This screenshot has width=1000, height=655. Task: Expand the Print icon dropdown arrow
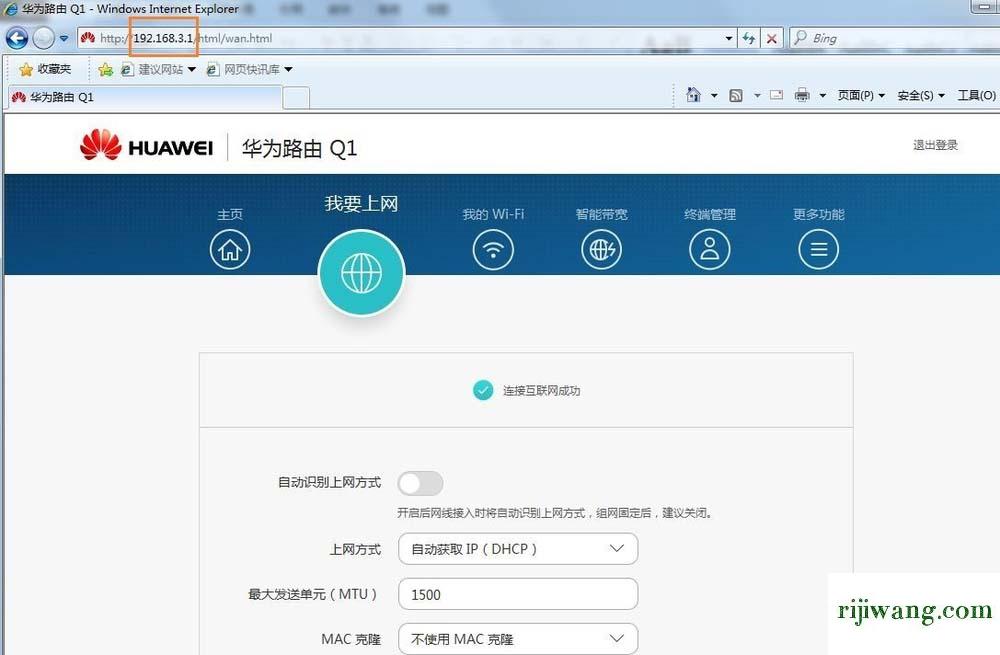823,96
